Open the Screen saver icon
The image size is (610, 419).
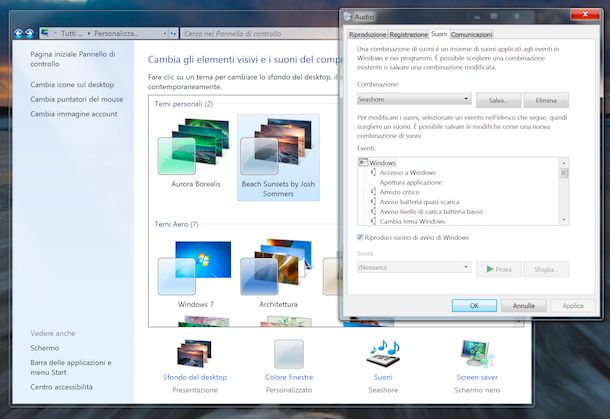477,353
